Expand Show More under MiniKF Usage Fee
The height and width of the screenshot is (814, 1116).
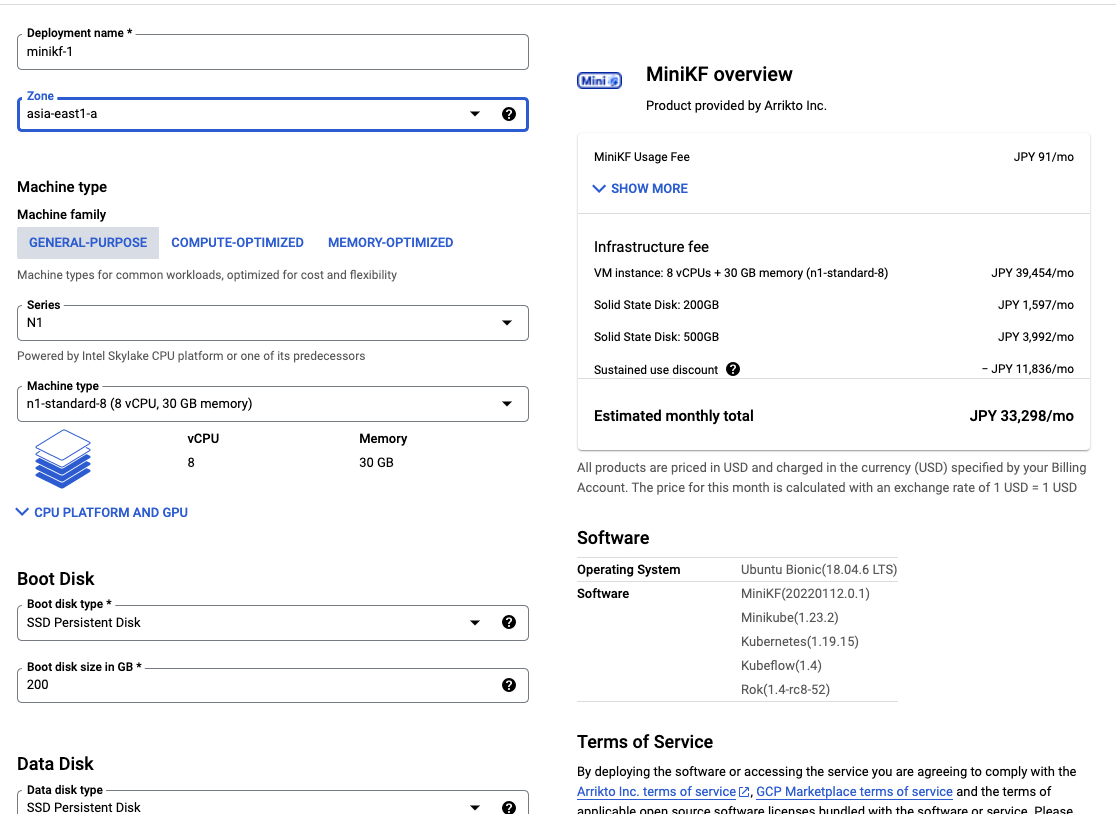click(x=640, y=188)
